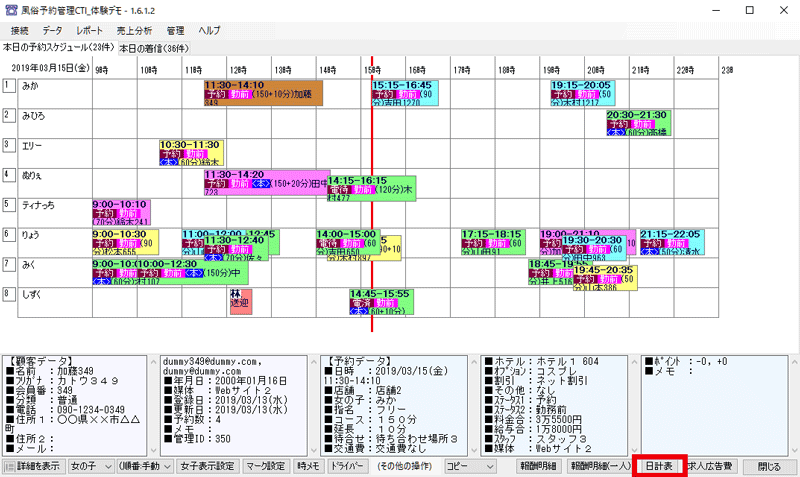Select みひろ's green 20:30–21:30 reservation block
This screenshot has width=800, height=477.
[637, 123]
